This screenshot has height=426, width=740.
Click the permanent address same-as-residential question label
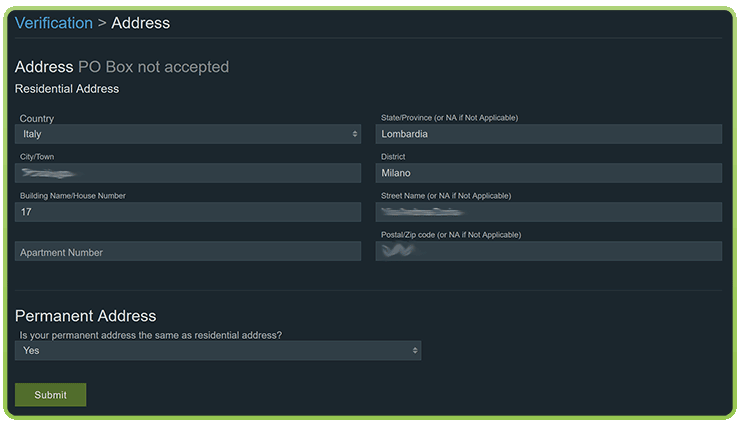tap(151, 335)
